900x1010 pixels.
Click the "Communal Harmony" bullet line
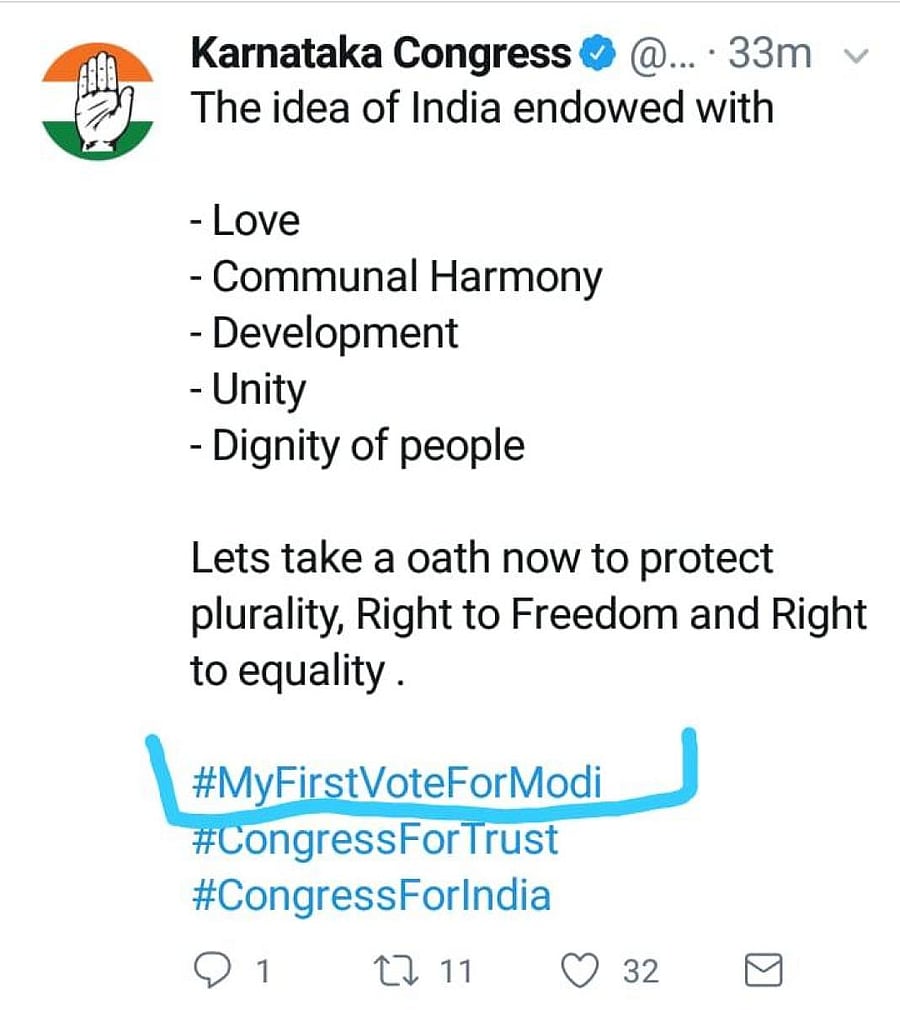tap(396, 277)
